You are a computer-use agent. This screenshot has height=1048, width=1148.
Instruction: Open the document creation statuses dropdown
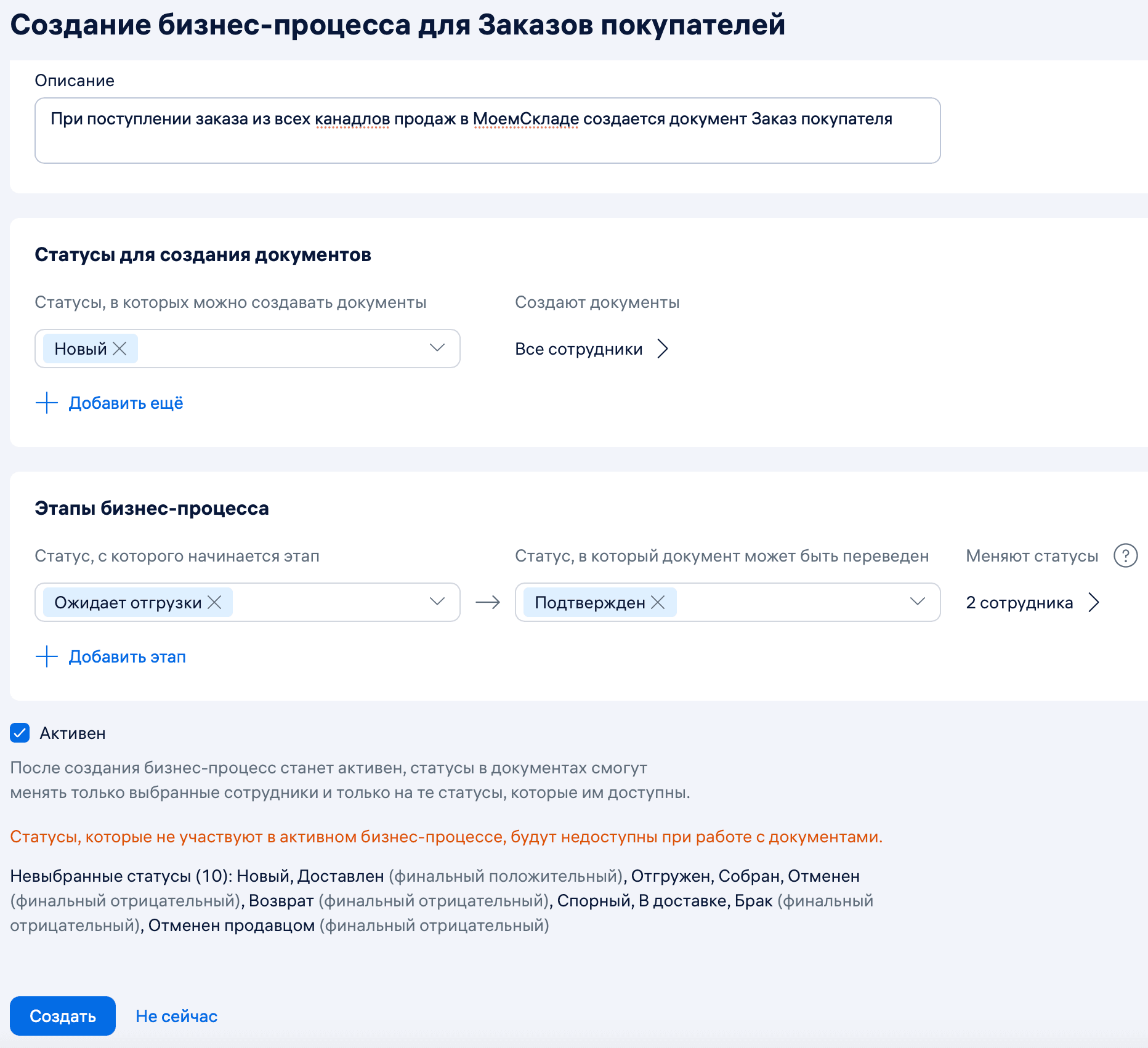437,348
